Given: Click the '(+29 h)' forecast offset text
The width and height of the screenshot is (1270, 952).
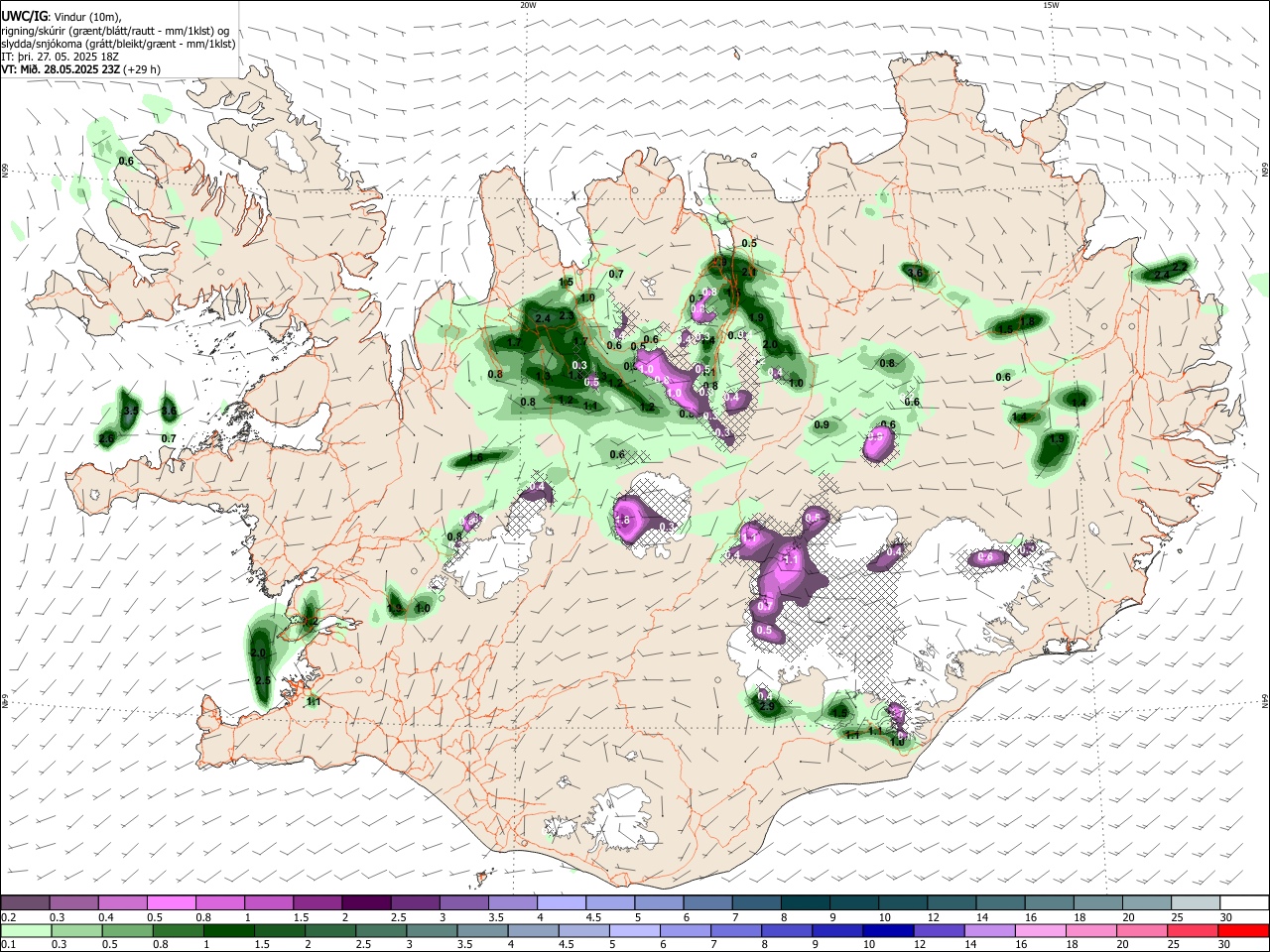Looking at the screenshot, I should (x=142, y=69).
